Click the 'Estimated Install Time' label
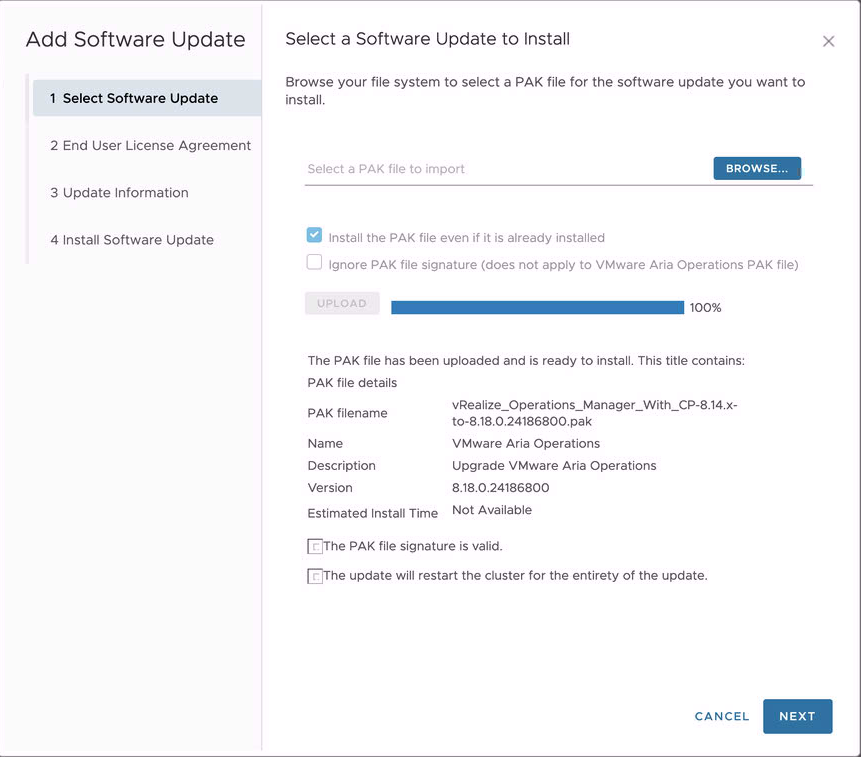861x757 pixels. [x=372, y=513]
